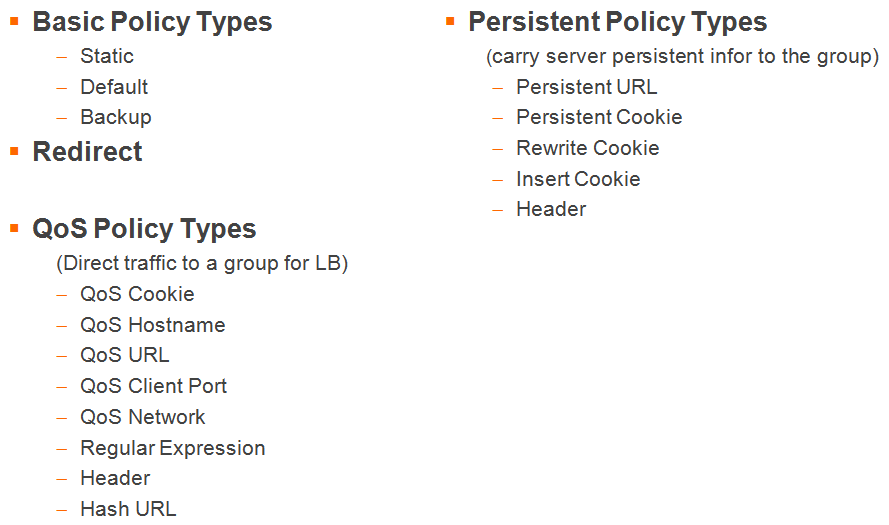This screenshot has height=525, width=889.
Task: Select the Persistent Cookie item
Action: (x=599, y=117)
